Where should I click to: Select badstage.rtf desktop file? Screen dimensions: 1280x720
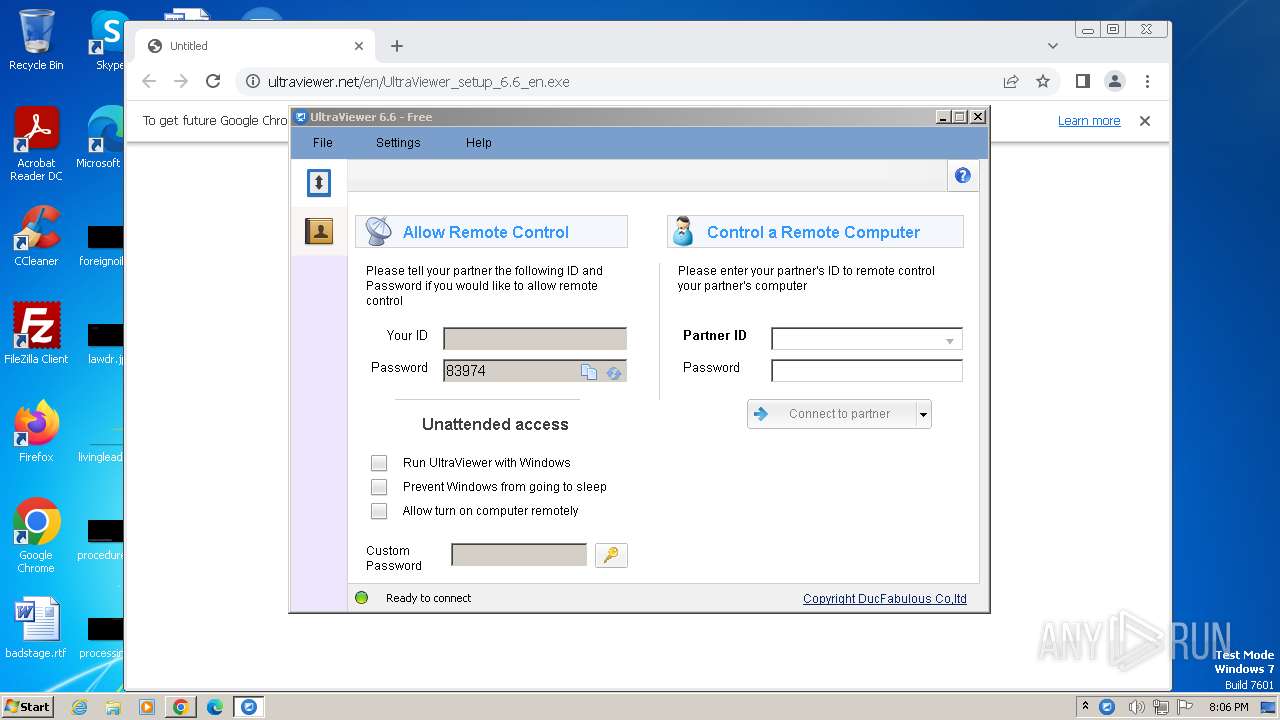36,628
